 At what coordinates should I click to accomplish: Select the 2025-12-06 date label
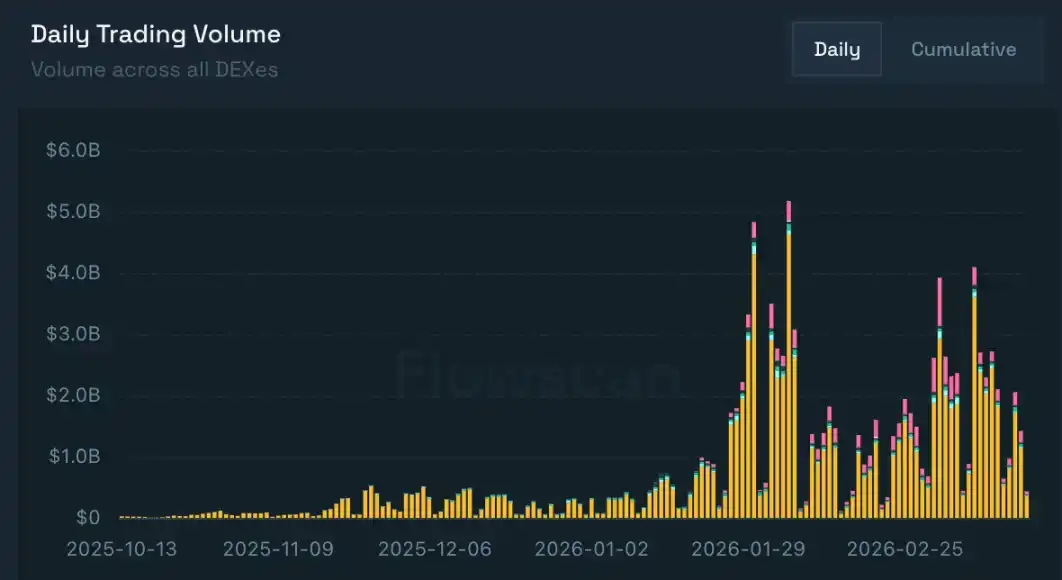tap(435, 549)
